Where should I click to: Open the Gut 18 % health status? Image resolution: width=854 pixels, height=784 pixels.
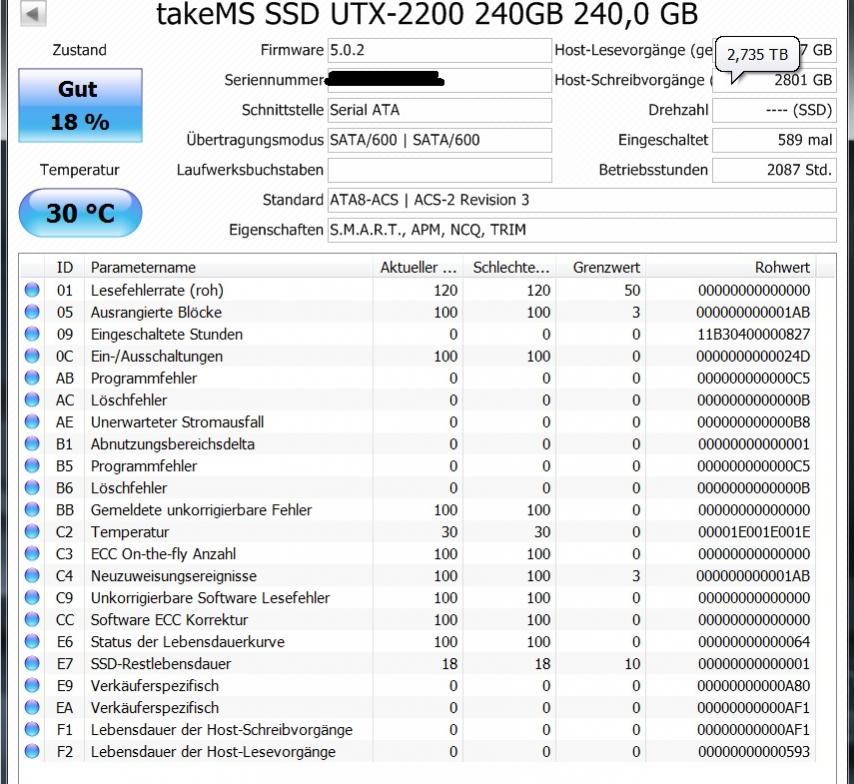coord(81,105)
